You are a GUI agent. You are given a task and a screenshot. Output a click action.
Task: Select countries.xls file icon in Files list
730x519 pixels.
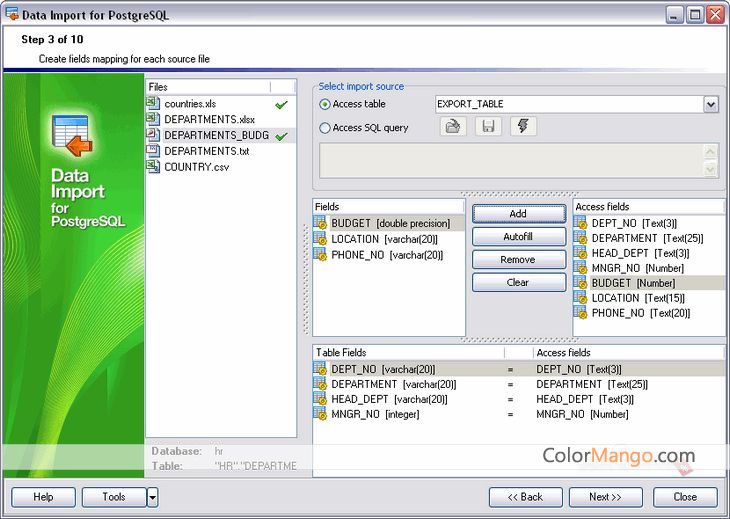click(x=154, y=104)
